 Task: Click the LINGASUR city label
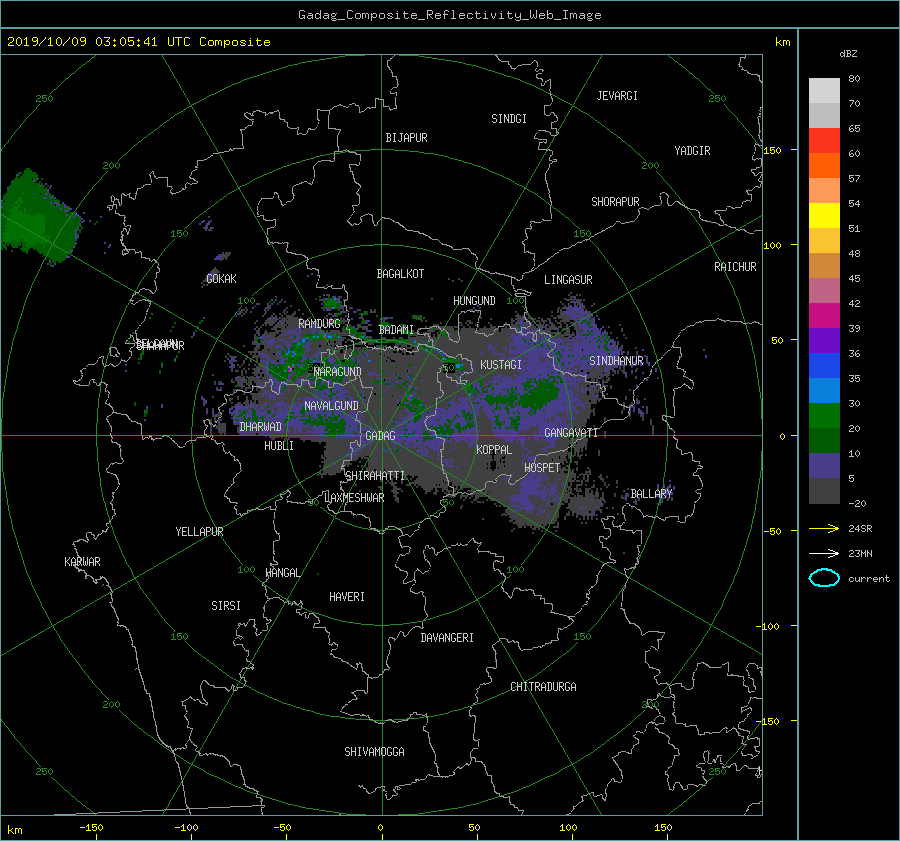[x=568, y=280]
